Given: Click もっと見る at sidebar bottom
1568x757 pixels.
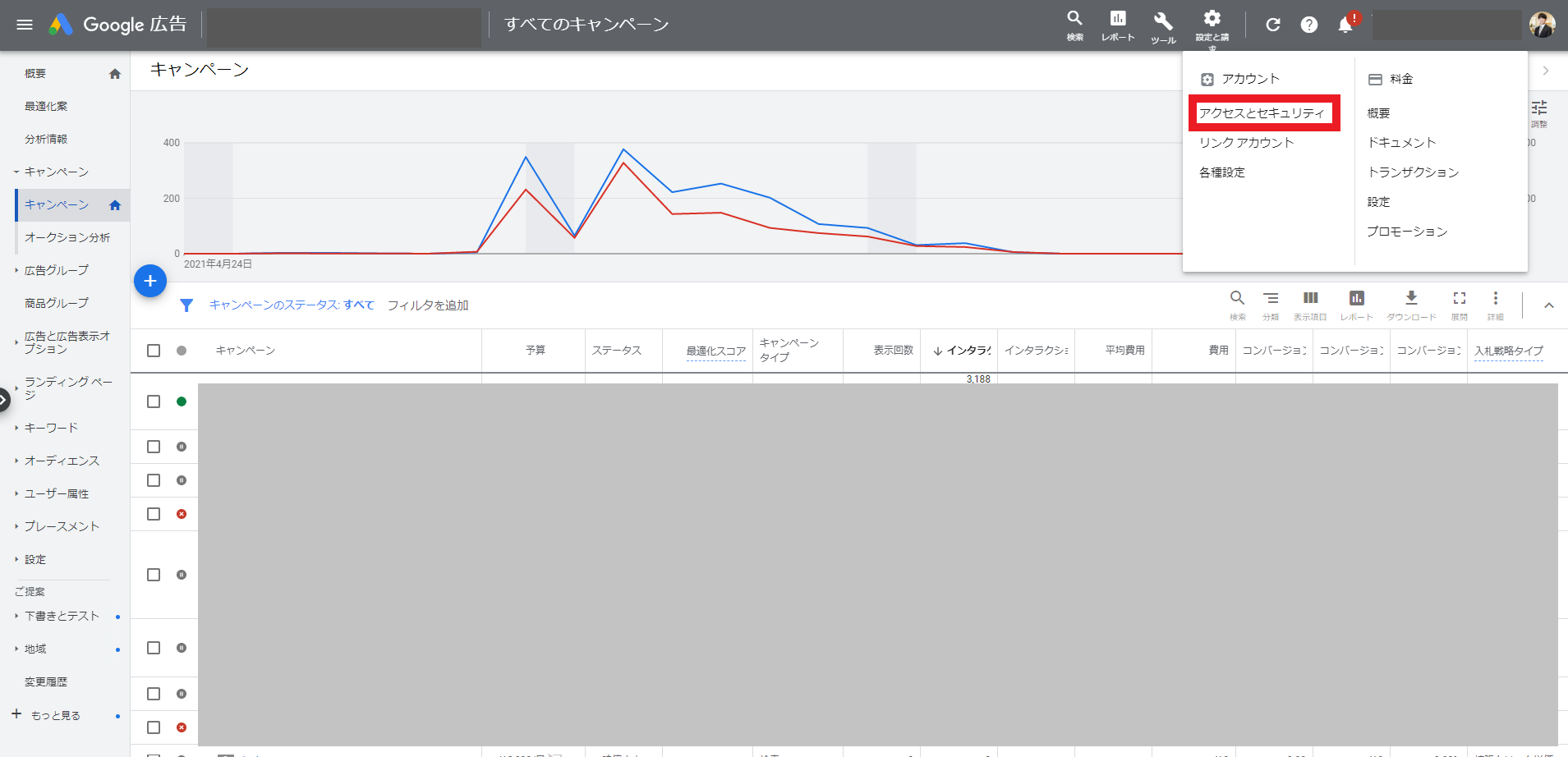Looking at the screenshot, I should (x=56, y=715).
